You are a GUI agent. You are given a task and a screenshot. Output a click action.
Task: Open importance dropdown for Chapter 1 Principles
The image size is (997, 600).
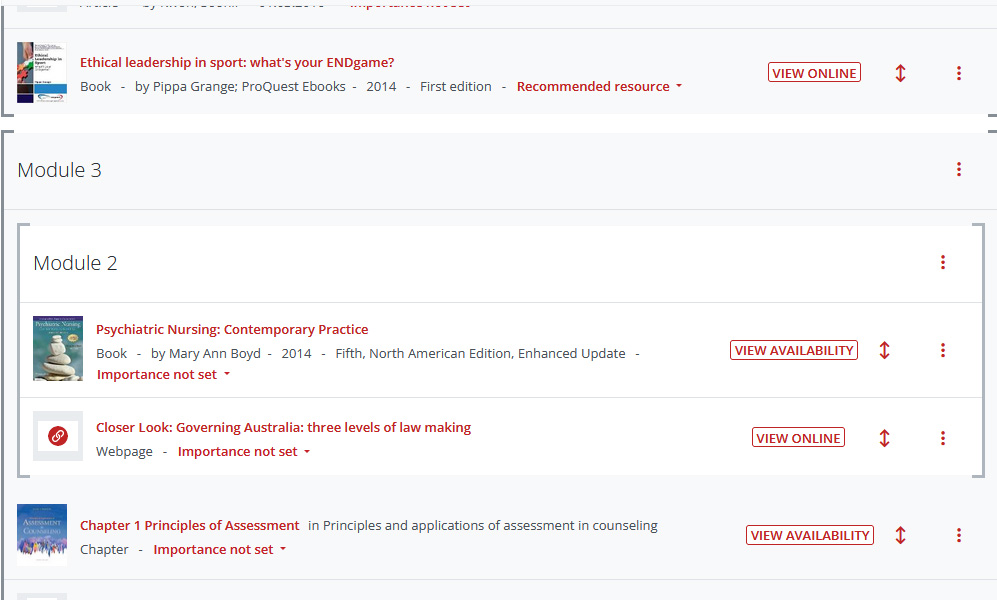[220, 550]
